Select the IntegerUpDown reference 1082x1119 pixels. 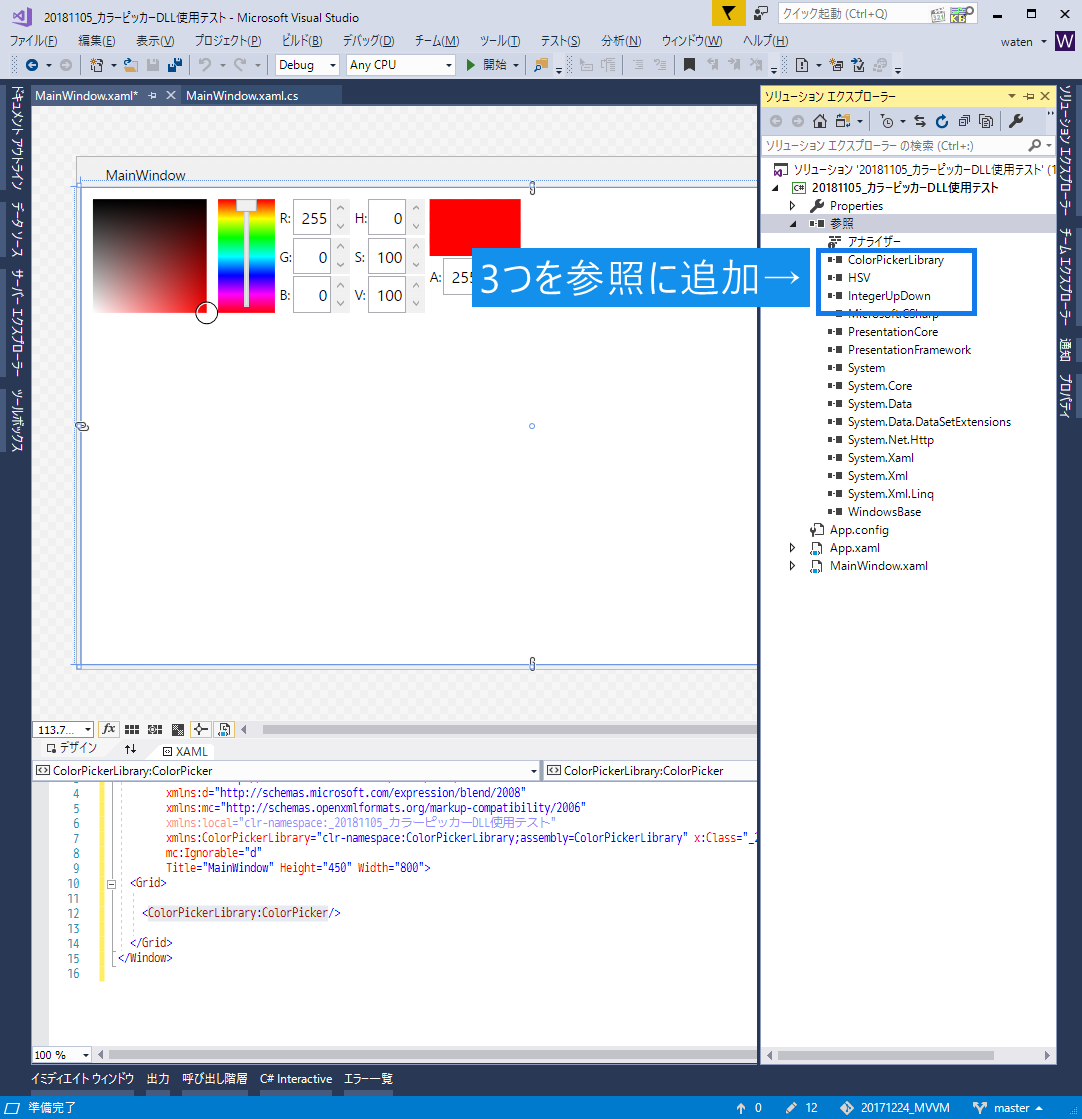click(889, 296)
